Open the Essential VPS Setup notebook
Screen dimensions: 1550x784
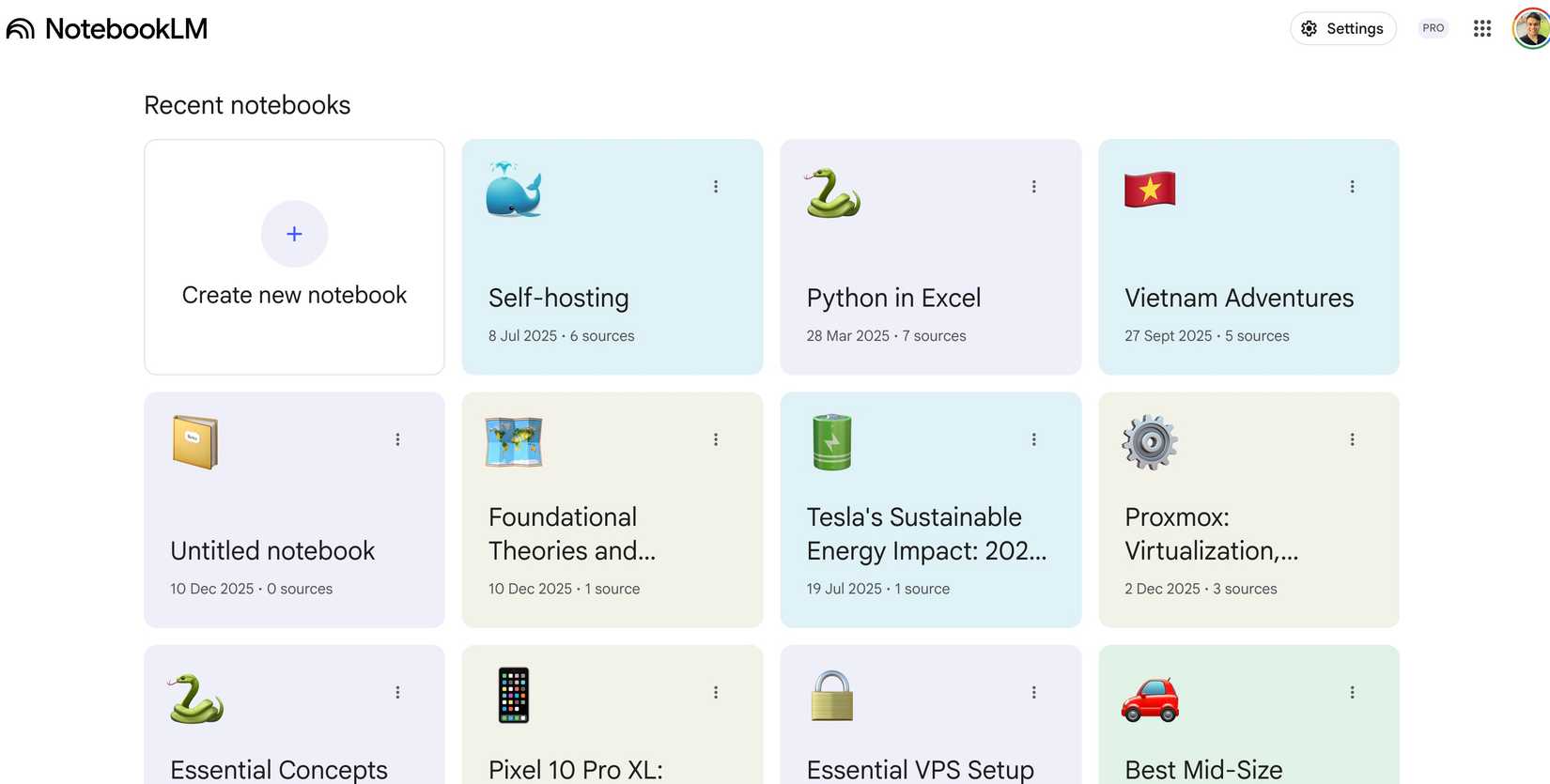[x=920, y=769]
